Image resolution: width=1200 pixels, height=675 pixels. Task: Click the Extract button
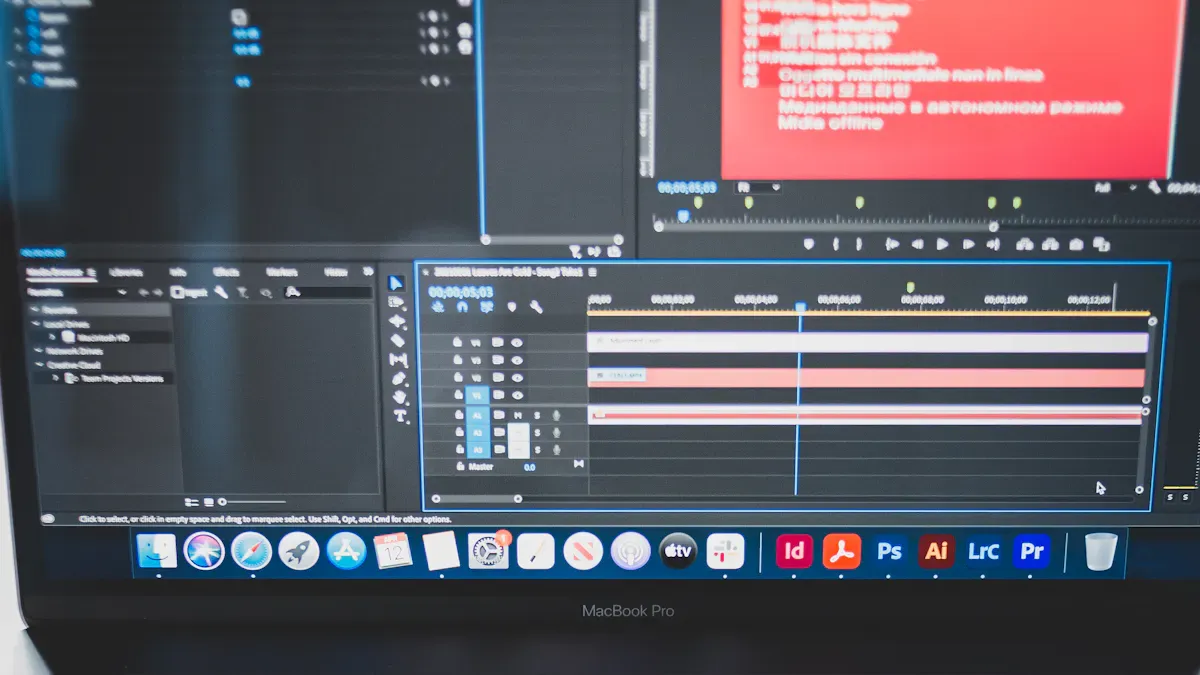point(1050,244)
